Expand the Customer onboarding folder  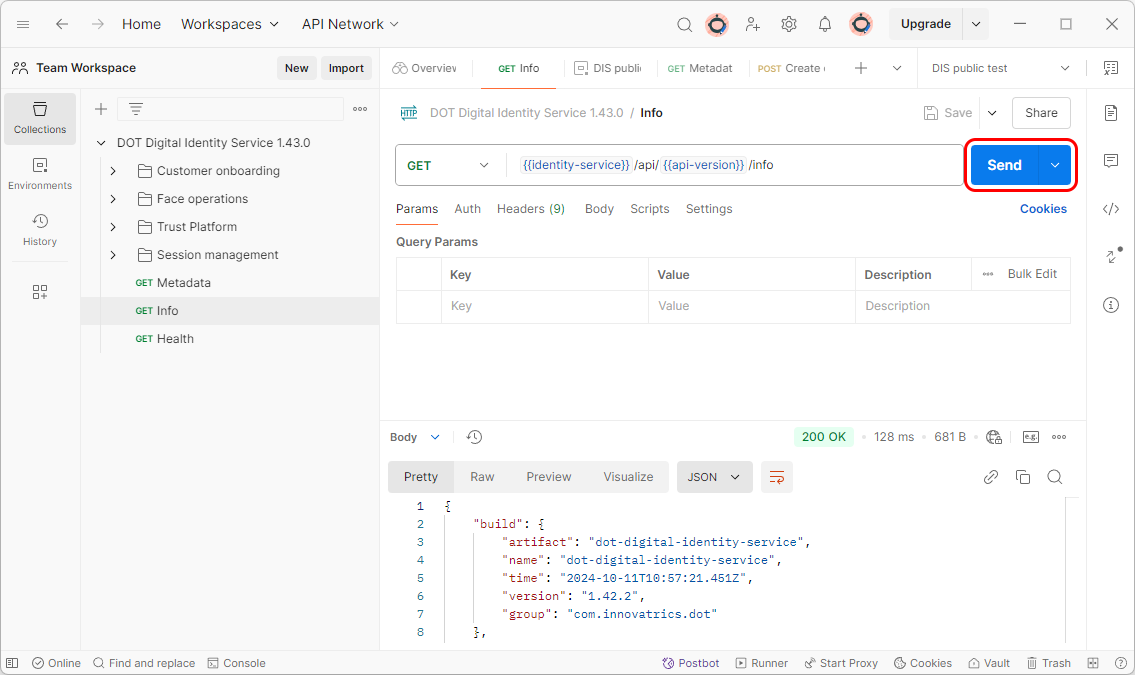coord(113,171)
